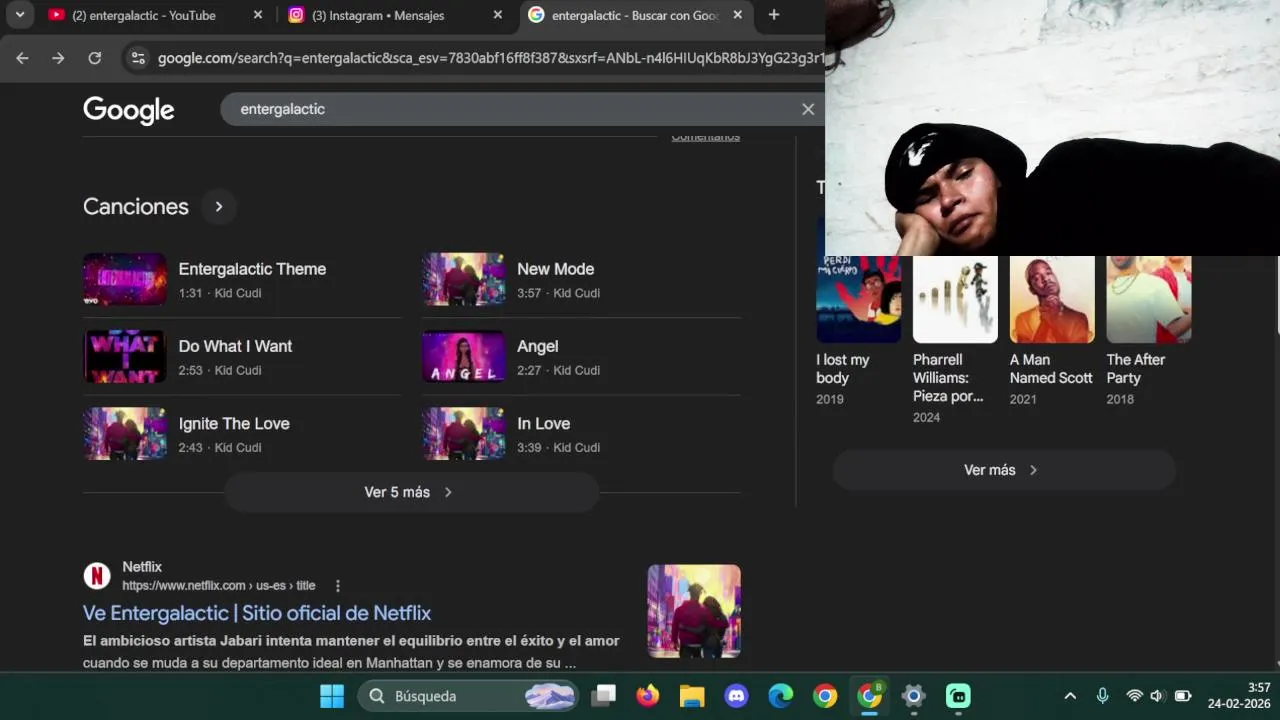Open the Angel song thumbnail
The width and height of the screenshot is (1280, 720).
(x=463, y=356)
